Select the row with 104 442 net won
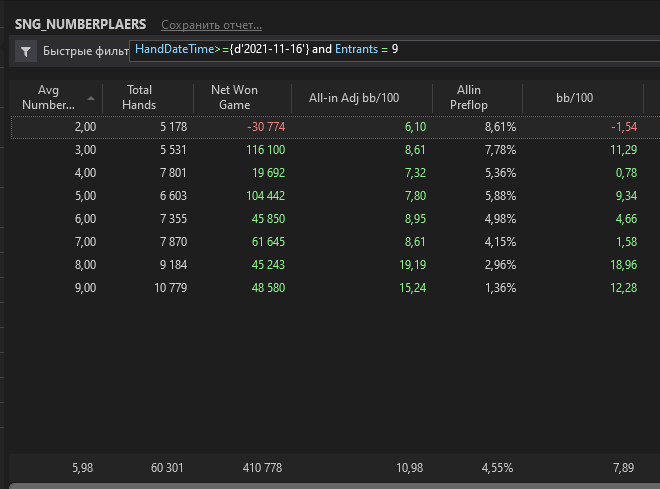The height and width of the screenshot is (489, 660). pos(335,196)
